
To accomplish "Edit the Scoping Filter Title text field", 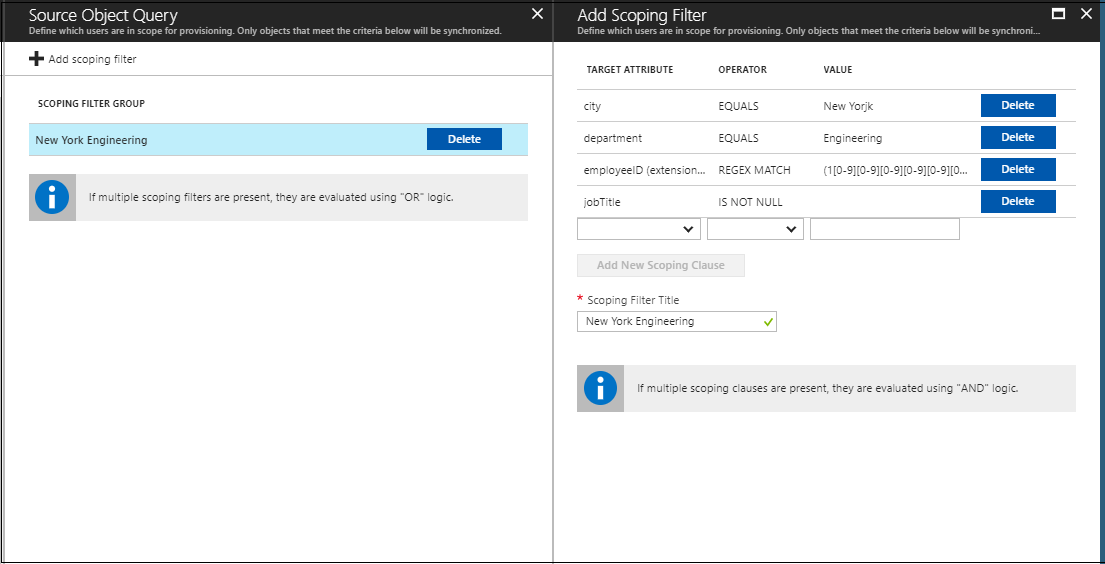I will coord(668,322).
